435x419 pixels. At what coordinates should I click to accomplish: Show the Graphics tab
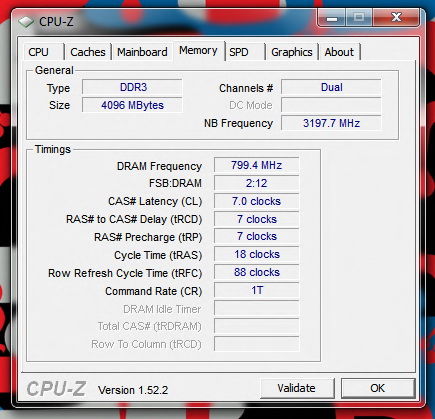(x=292, y=52)
